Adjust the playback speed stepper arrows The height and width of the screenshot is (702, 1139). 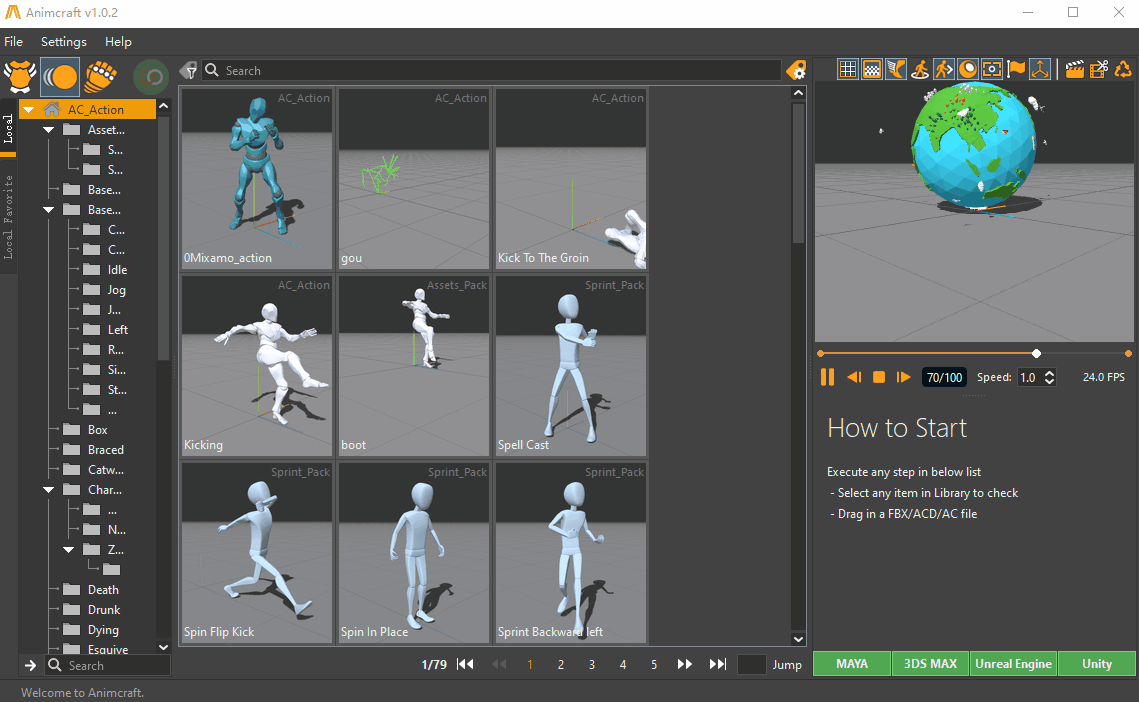1049,377
